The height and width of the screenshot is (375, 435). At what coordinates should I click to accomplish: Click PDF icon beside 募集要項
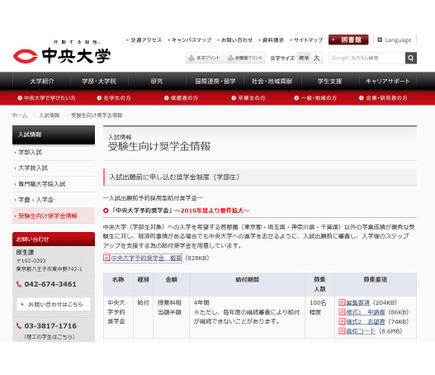342,302
